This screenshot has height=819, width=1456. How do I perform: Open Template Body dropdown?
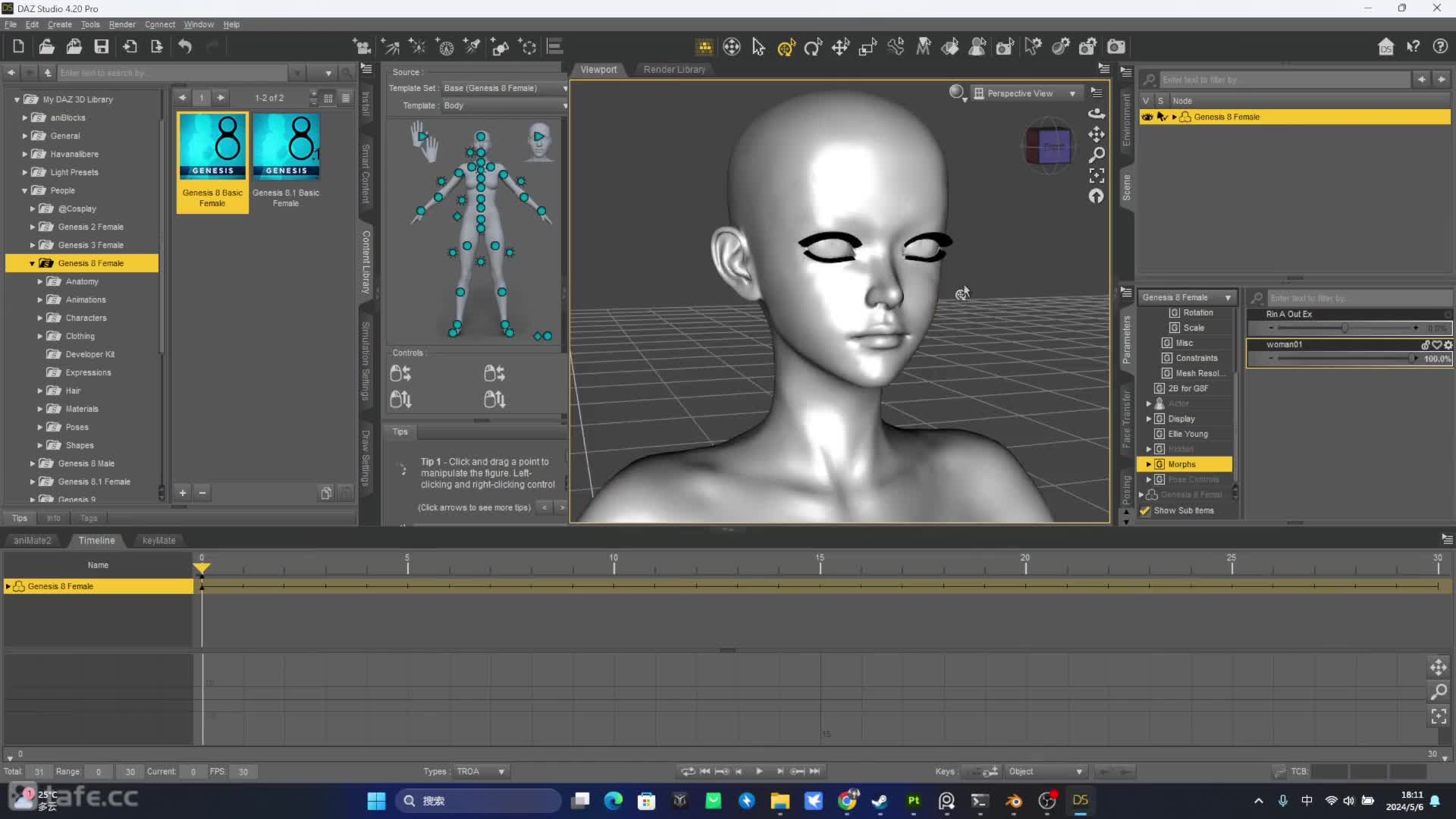pos(504,105)
